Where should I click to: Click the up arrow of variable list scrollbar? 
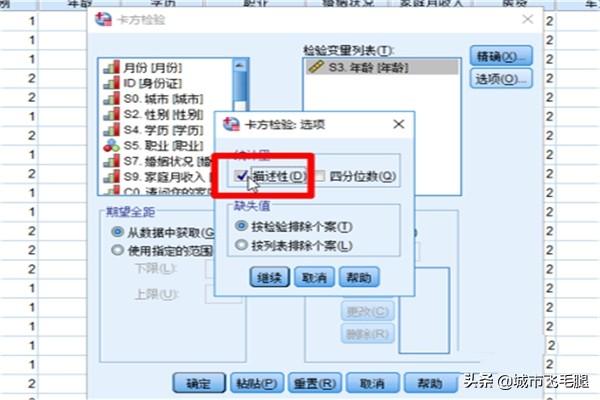(240, 65)
